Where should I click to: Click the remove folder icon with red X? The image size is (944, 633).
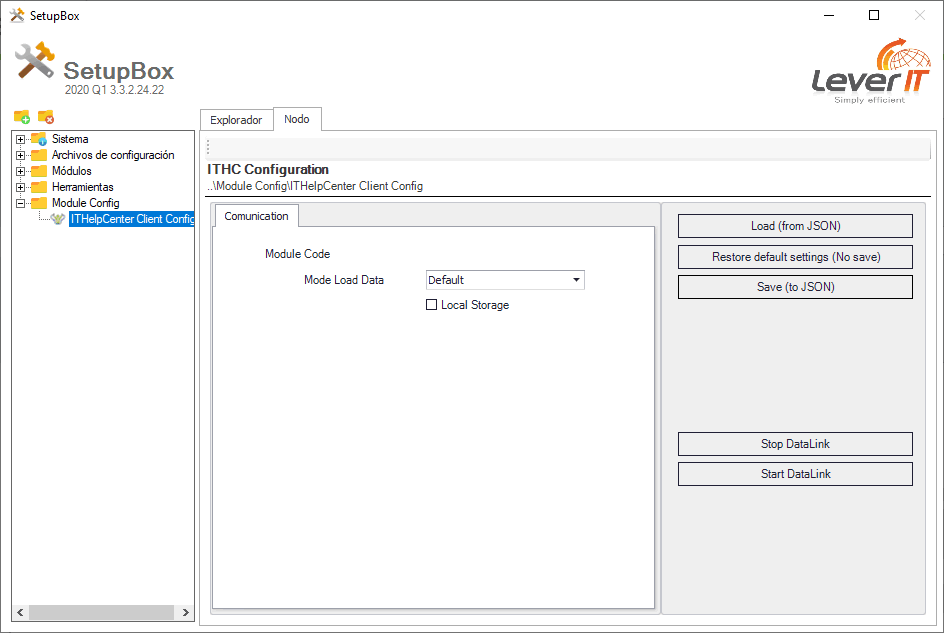46,116
